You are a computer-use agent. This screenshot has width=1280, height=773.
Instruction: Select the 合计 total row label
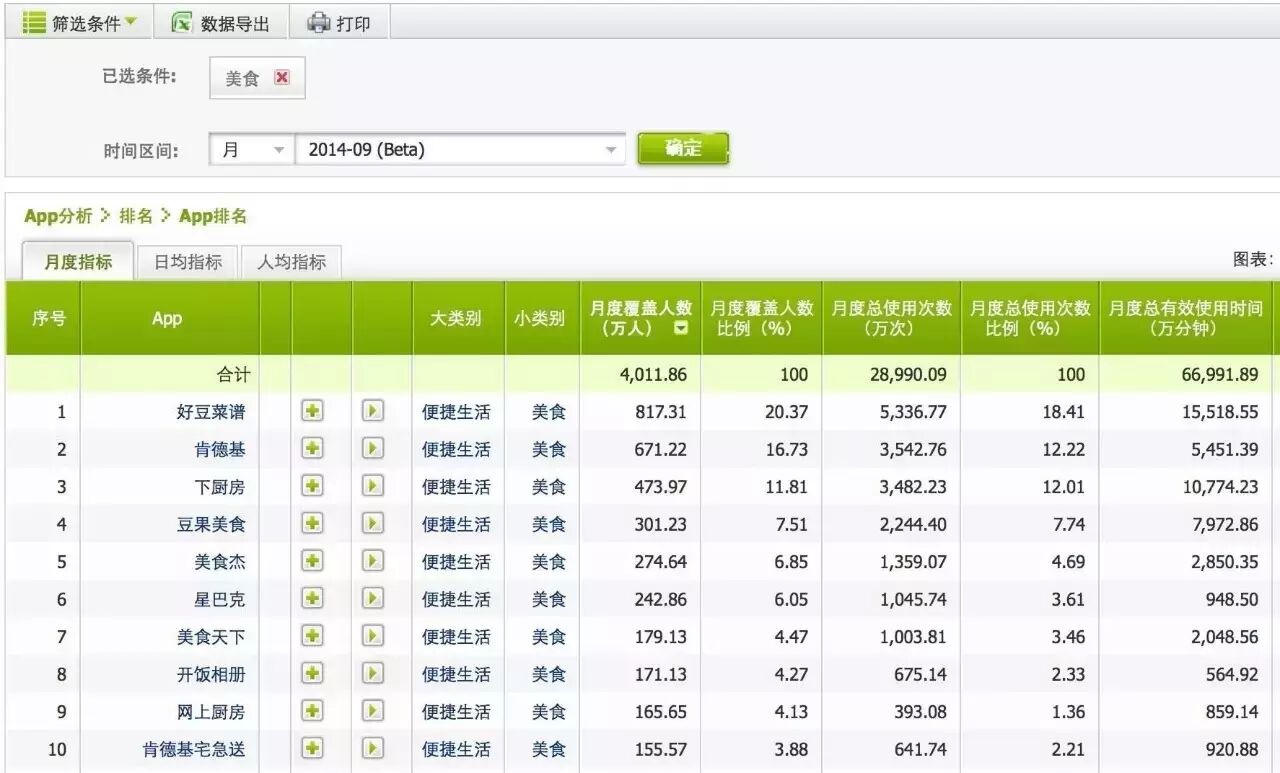tap(234, 375)
